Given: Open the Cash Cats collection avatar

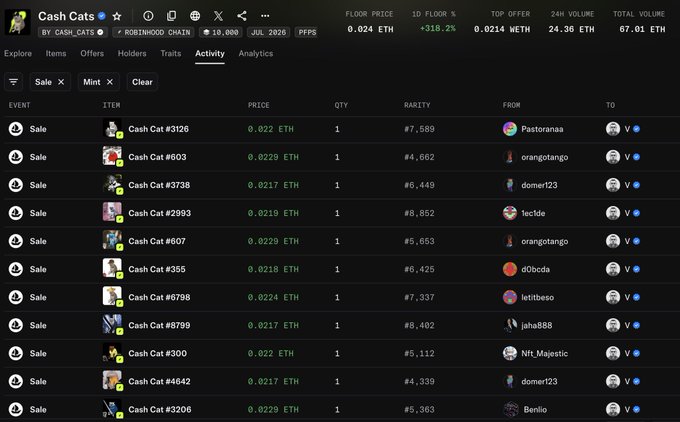Looking at the screenshot, I should pos(17,22).
